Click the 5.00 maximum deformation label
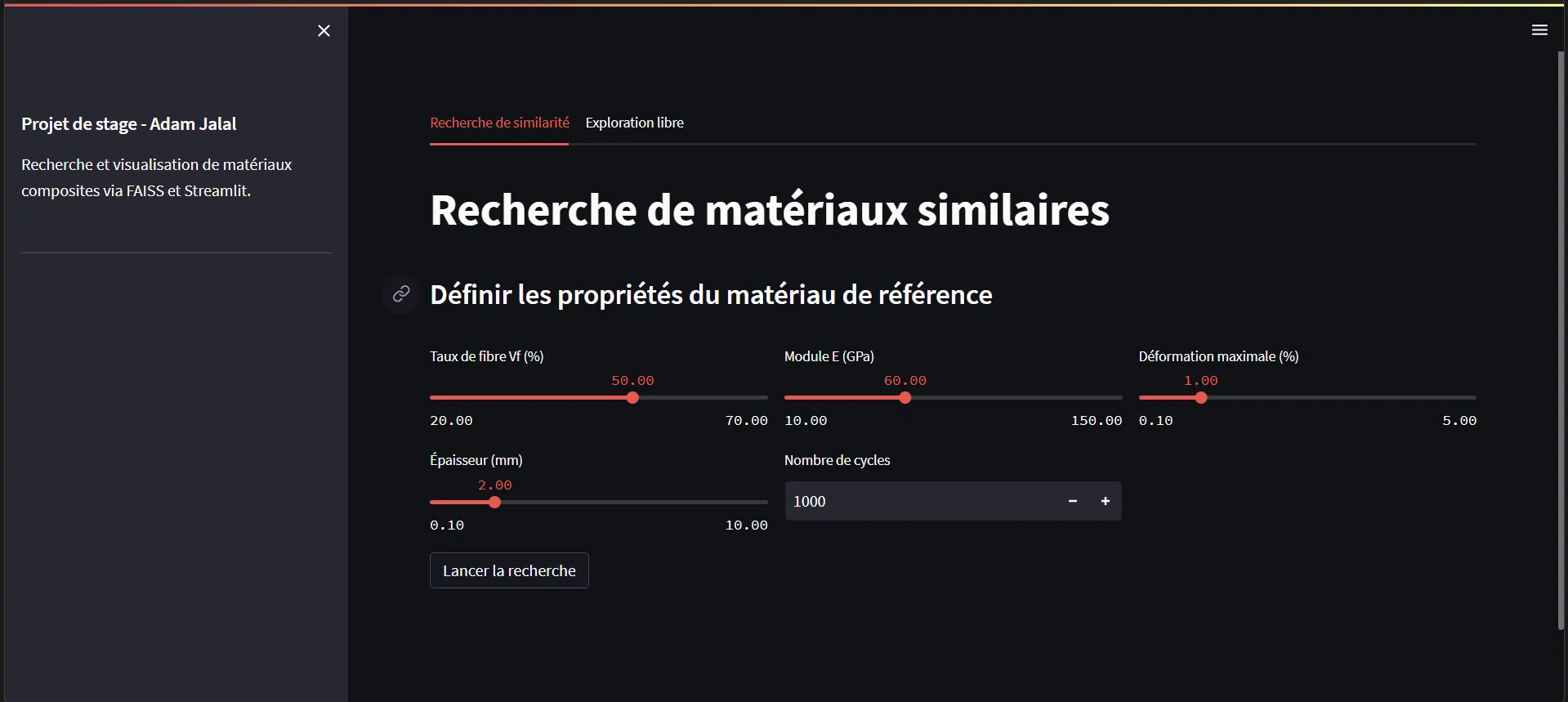 1459,421
